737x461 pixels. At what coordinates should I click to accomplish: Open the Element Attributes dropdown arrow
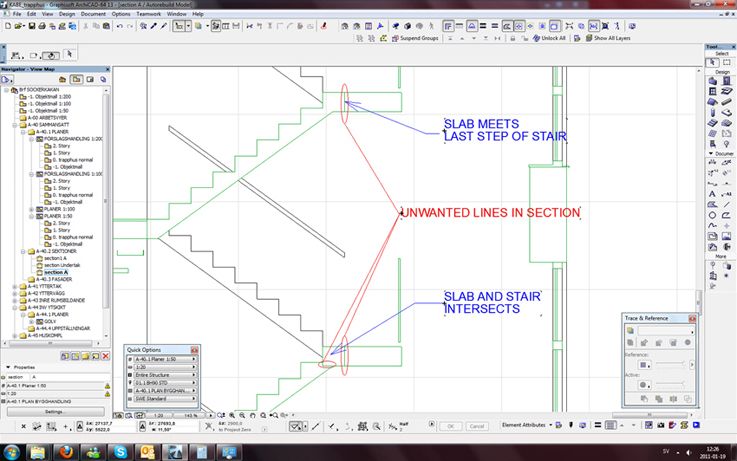coord(550,425)
